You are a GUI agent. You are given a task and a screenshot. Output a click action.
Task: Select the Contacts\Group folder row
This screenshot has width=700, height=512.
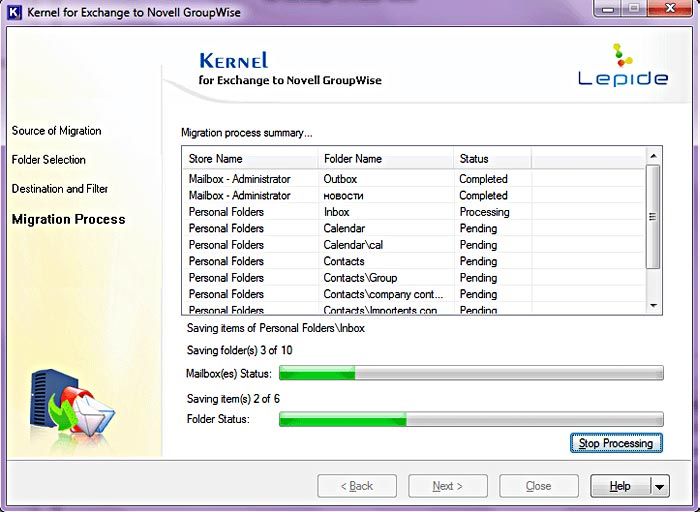pyautogui.click(x=414, y=278)
